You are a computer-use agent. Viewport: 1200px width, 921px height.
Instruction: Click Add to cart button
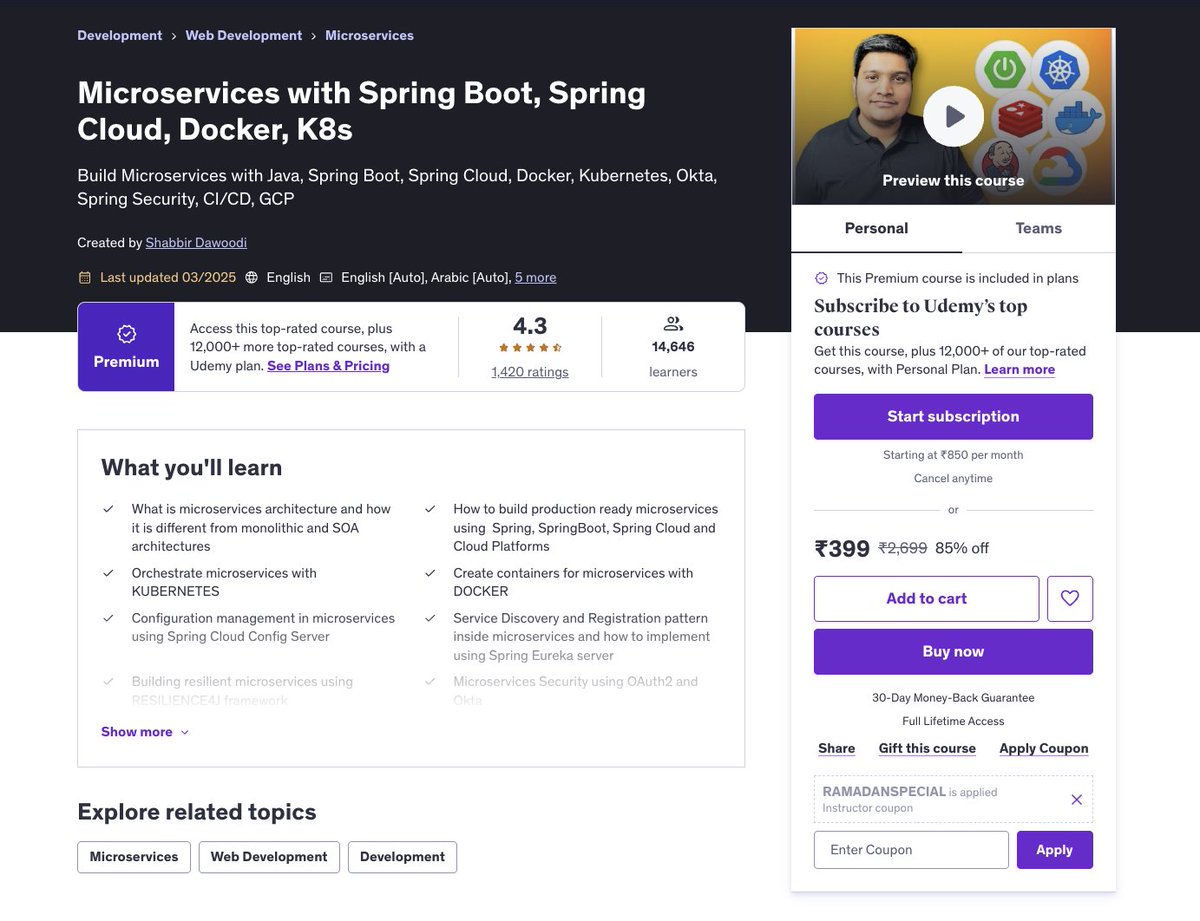tap(926, 598)
